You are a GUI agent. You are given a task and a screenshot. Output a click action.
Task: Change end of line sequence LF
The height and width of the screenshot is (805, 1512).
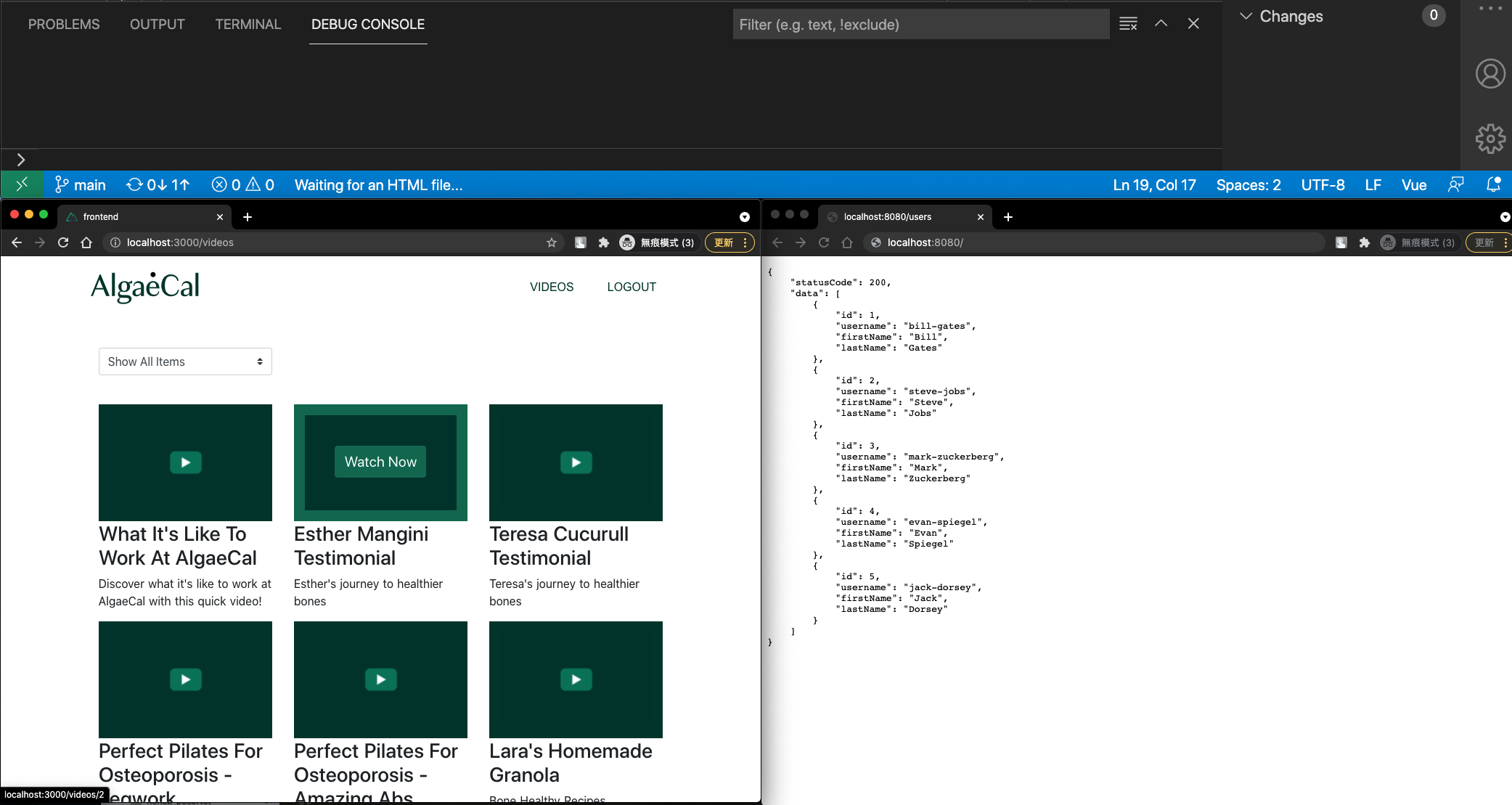tap(1373, 184)
